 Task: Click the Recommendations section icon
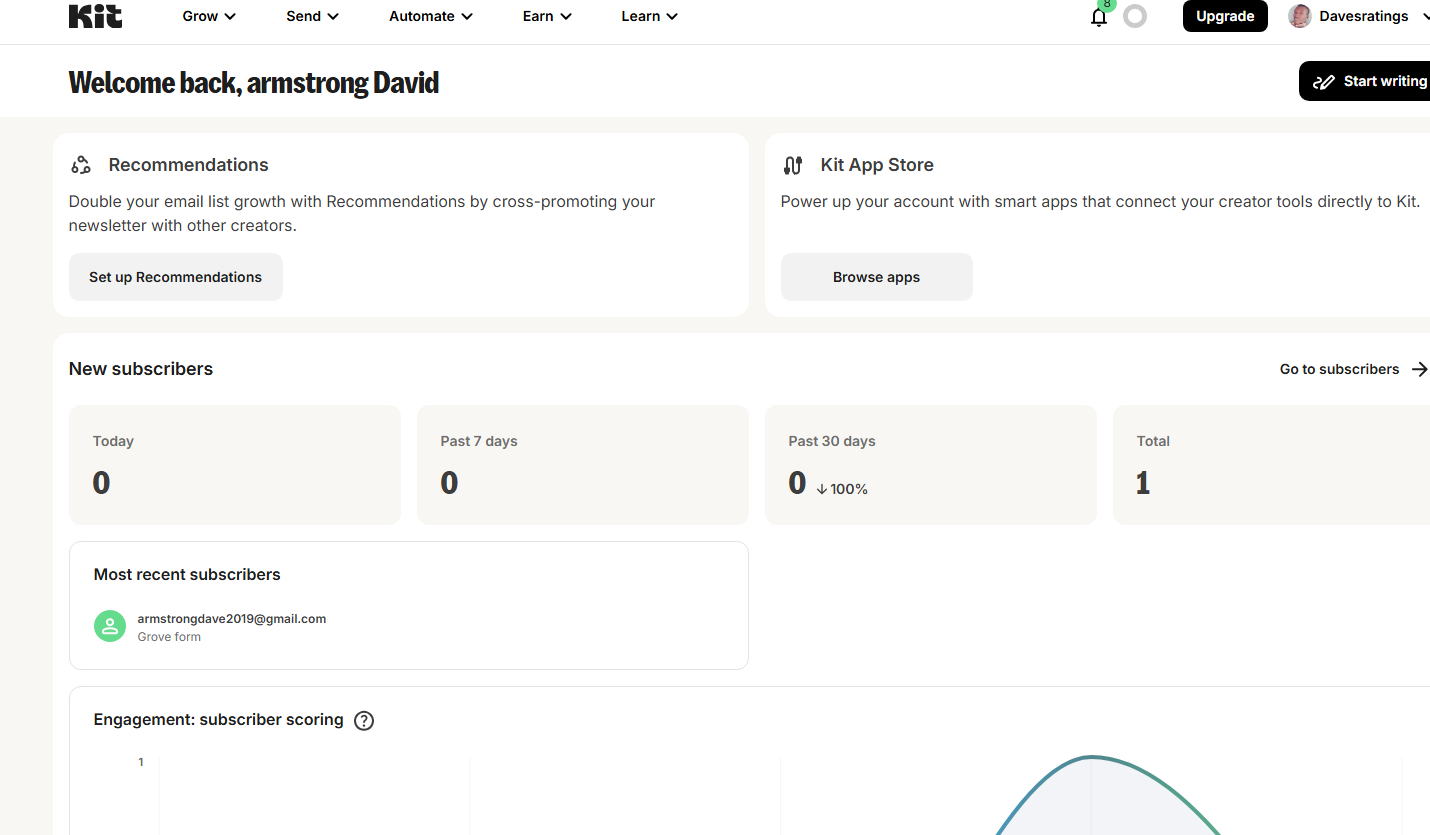pyautogui.click(x=81, y=165)
